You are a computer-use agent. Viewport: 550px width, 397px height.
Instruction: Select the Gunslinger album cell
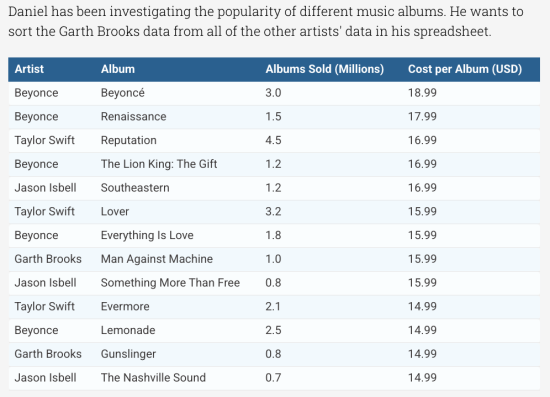pyautogui.click(x=128, y=354)
